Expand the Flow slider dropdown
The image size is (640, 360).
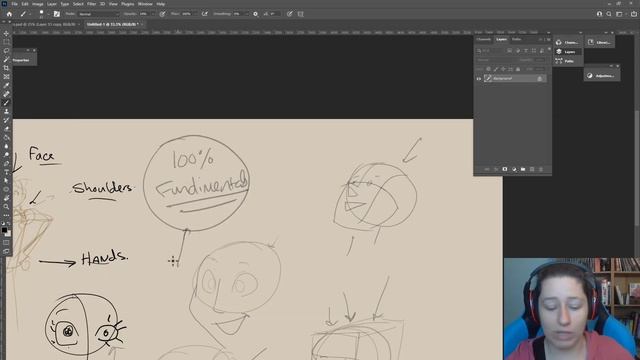coord(196,14)
